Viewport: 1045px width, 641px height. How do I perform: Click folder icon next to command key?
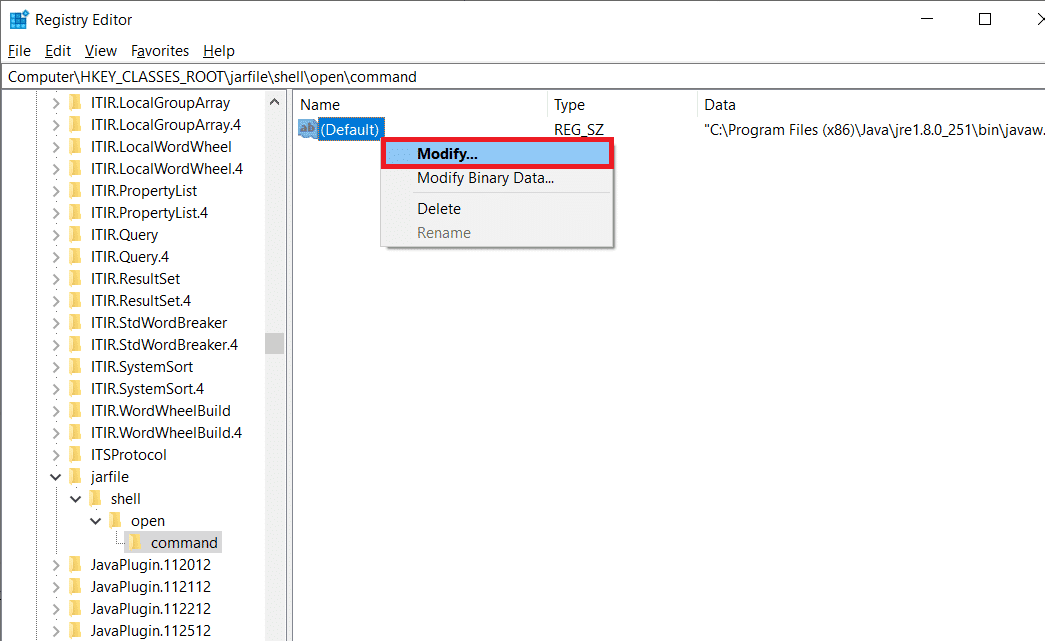point(135,542)
